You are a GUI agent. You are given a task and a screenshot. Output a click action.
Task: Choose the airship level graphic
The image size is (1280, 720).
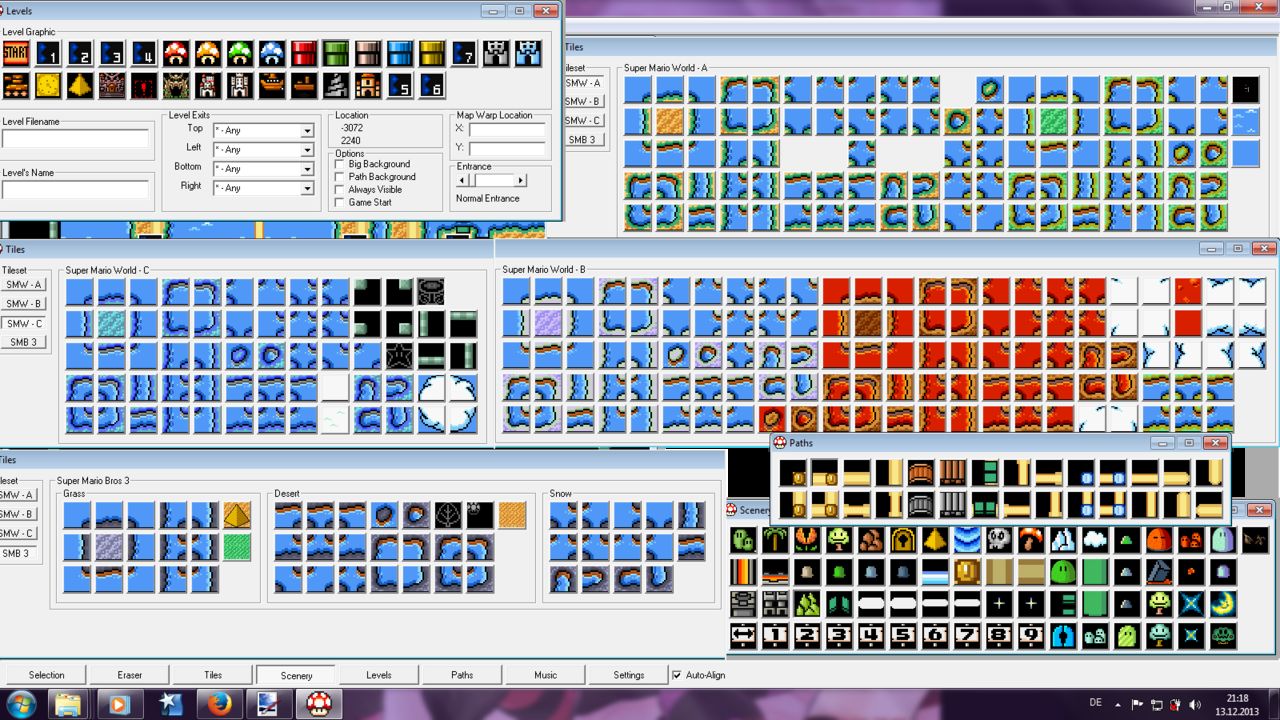click(272, 86)
